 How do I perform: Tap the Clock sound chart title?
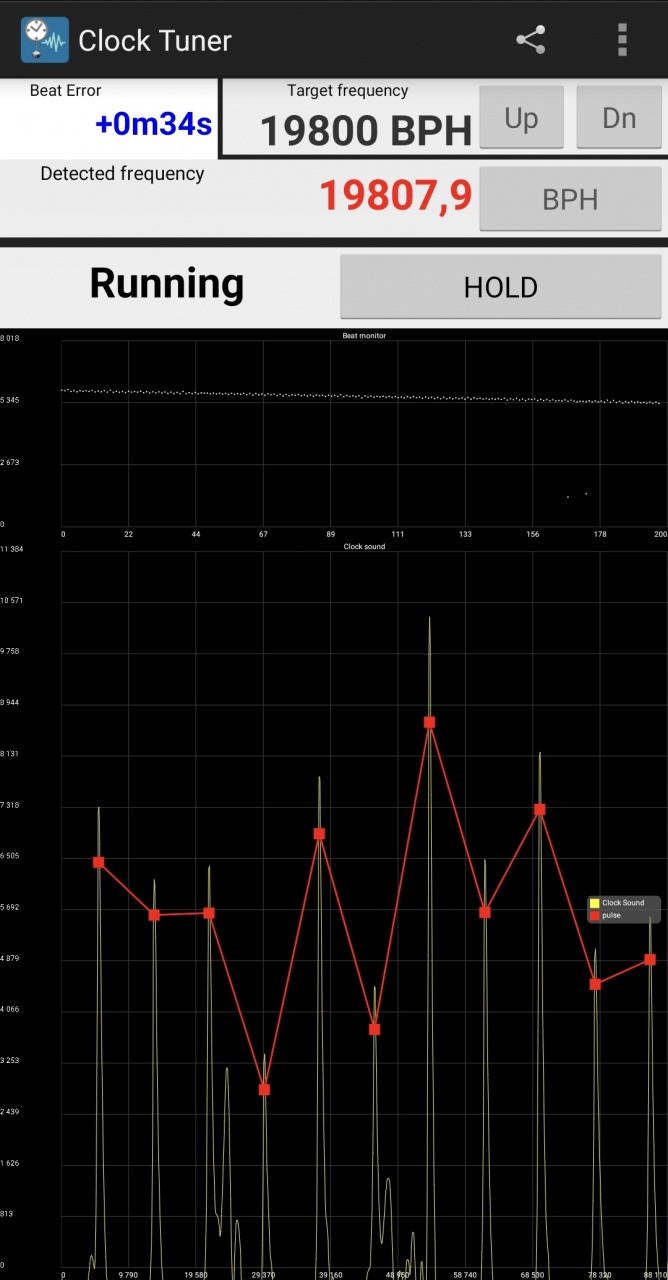(364, 547)
